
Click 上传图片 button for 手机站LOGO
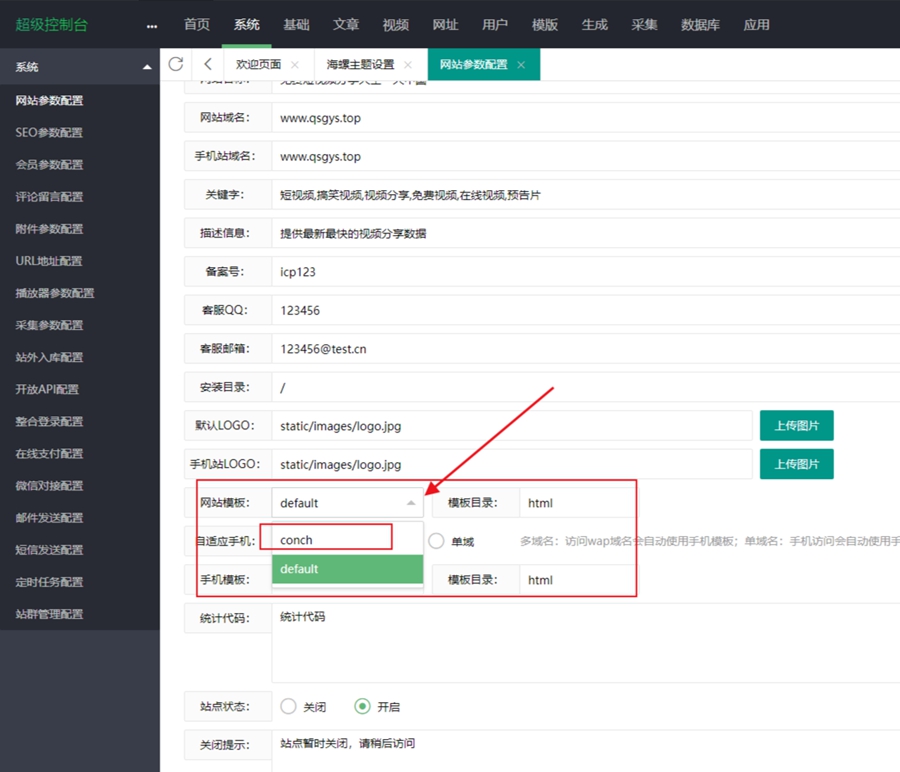point(796,464)
